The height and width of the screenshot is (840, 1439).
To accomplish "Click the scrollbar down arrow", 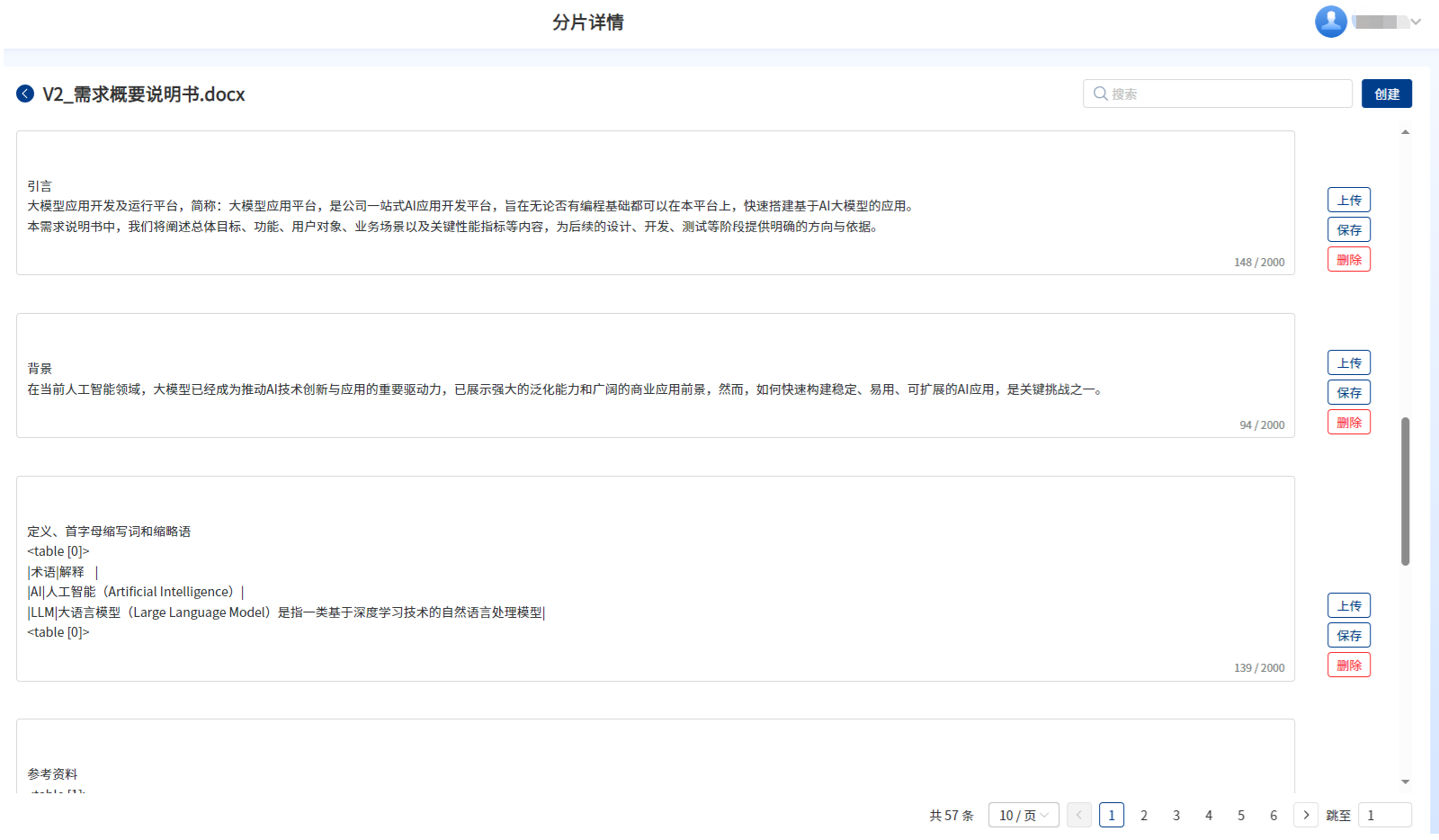I will [1405, 782].
